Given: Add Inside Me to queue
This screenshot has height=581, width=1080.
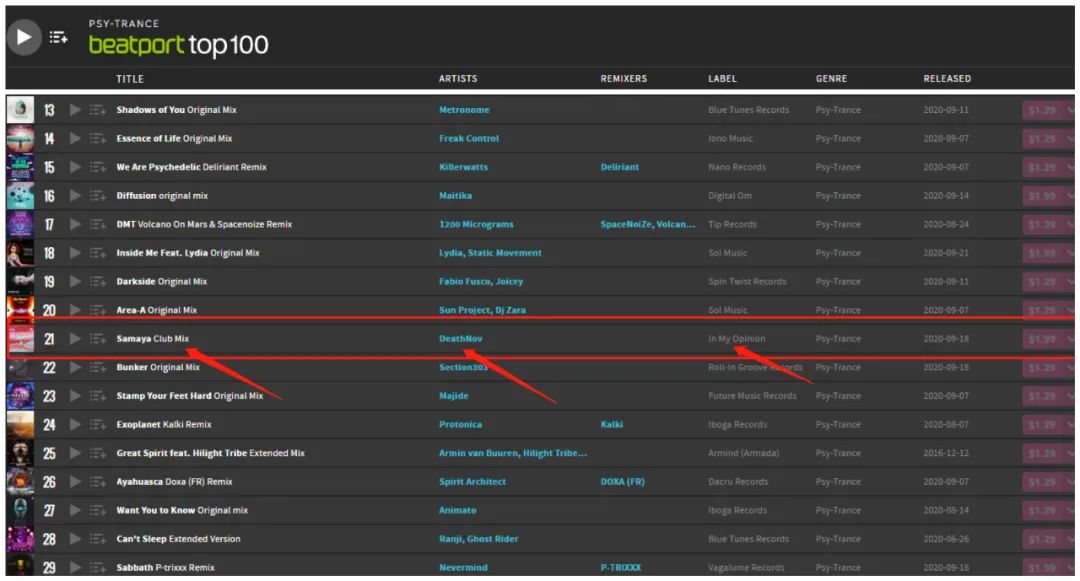Looking at the screenshot, I should 97,253.
